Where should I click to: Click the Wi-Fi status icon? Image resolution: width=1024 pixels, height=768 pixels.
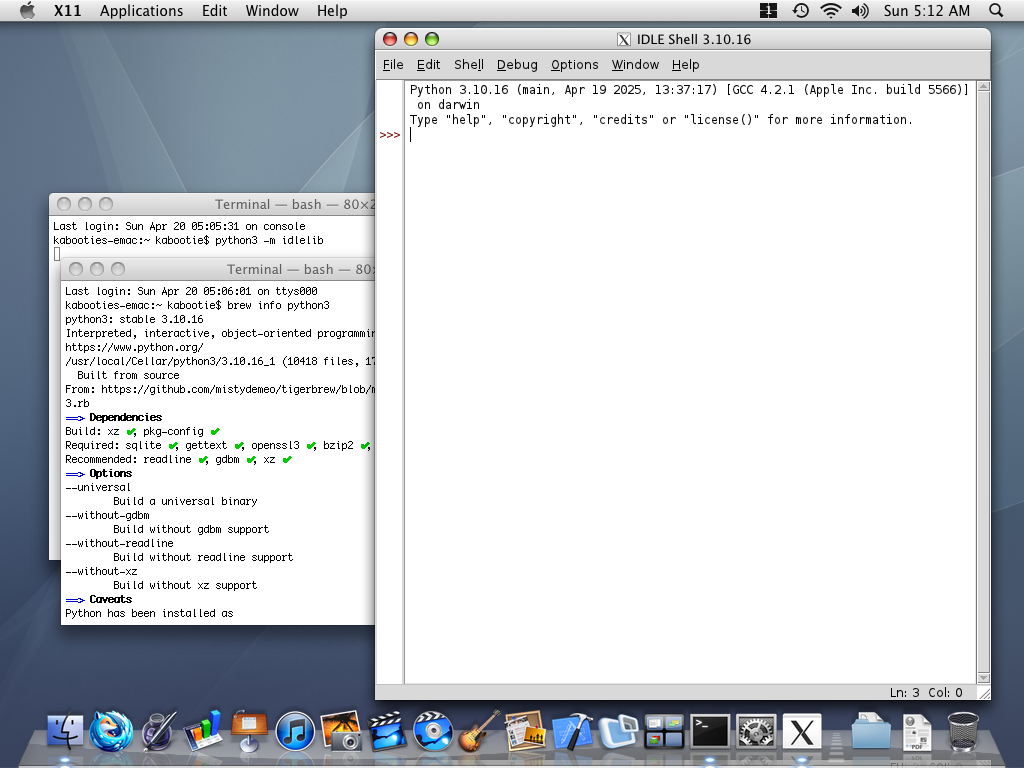click(x=831, y=10)
